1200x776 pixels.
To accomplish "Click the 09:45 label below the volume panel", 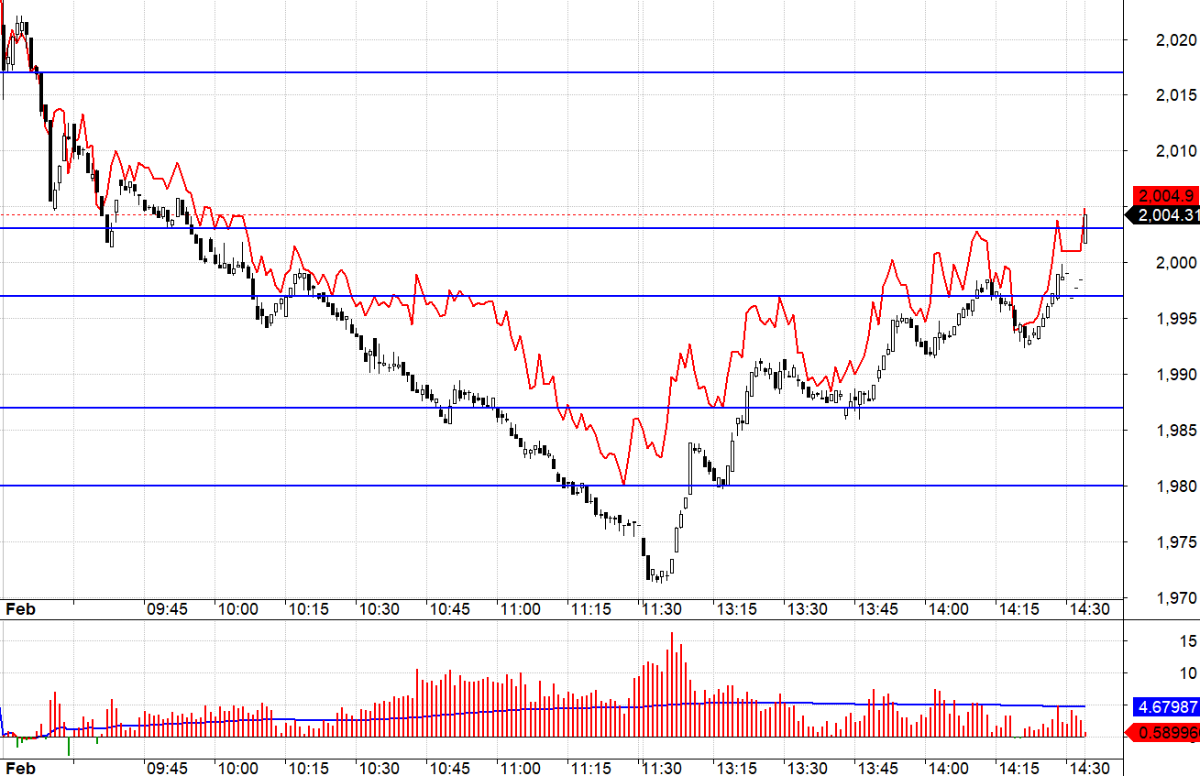I will click(x=167, y=768).
